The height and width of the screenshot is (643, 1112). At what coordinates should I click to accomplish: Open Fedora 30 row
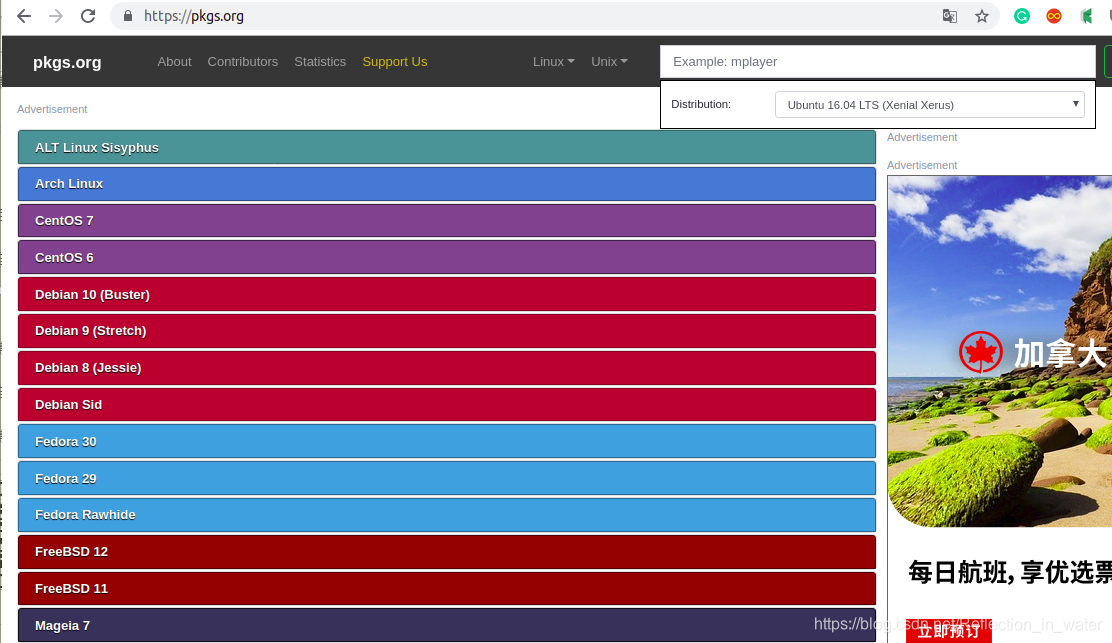[447, 442]
